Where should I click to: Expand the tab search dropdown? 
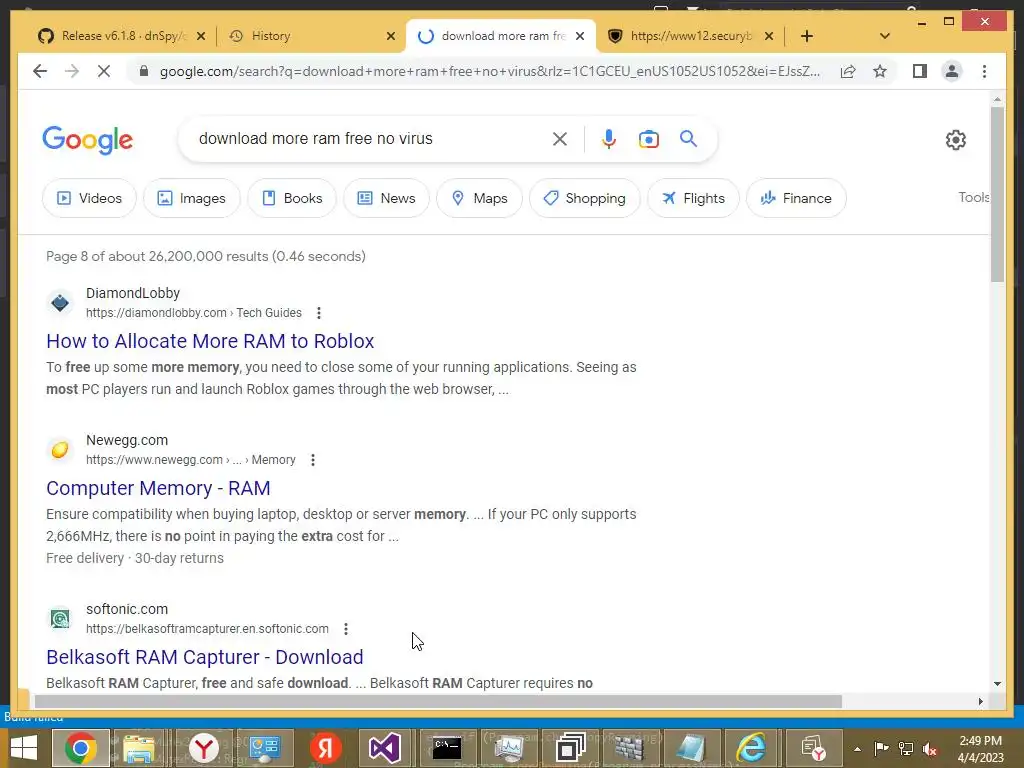(885, 36)
